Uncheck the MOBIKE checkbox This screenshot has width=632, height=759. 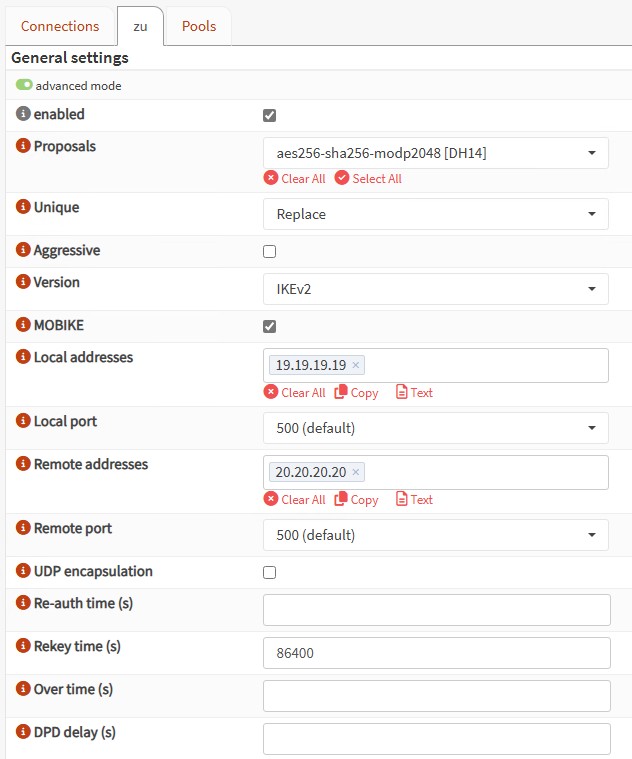[x=269, y=326]
